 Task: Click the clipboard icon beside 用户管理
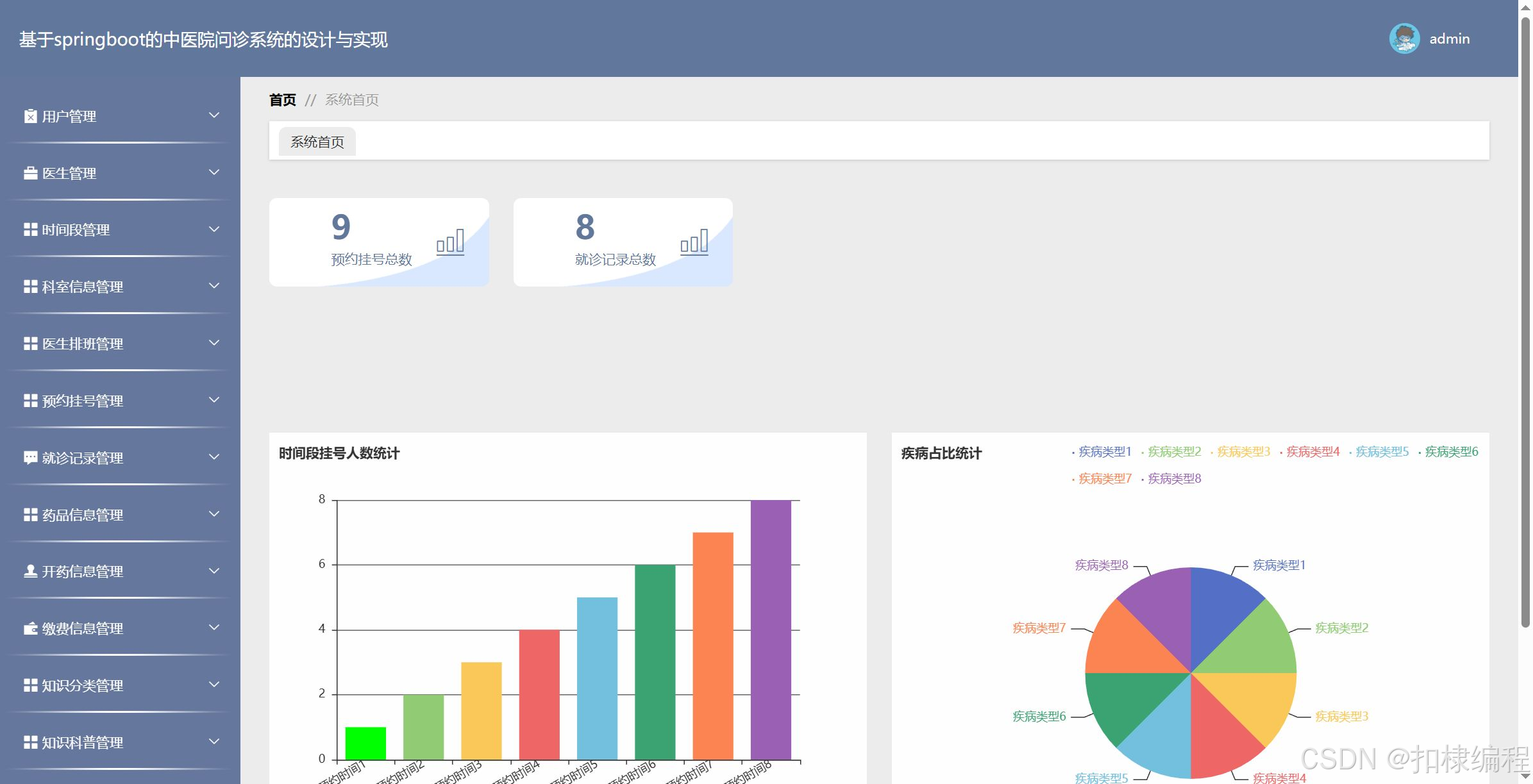pos(30,116)
